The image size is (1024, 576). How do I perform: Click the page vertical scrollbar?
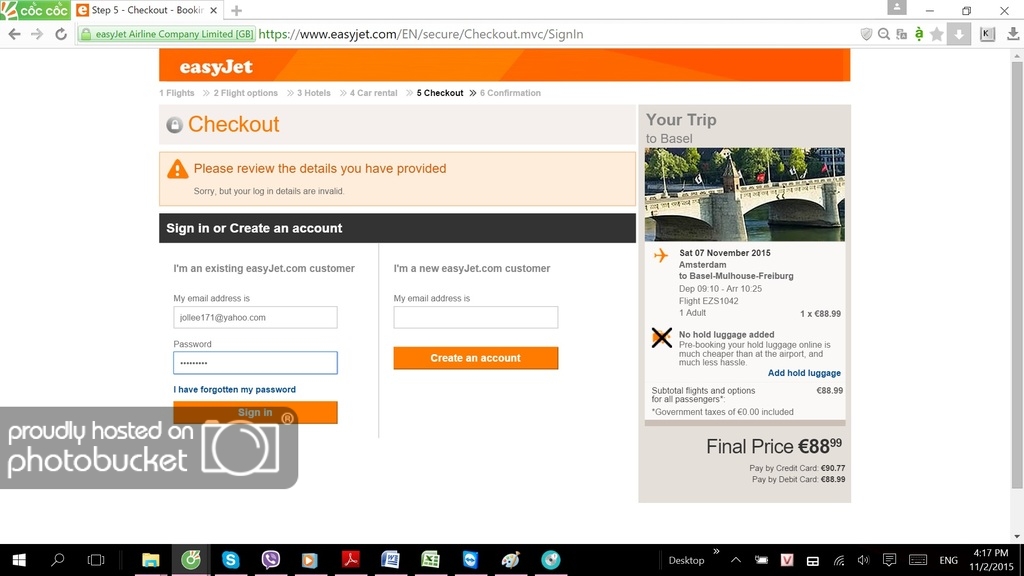tap(1017, 274)
